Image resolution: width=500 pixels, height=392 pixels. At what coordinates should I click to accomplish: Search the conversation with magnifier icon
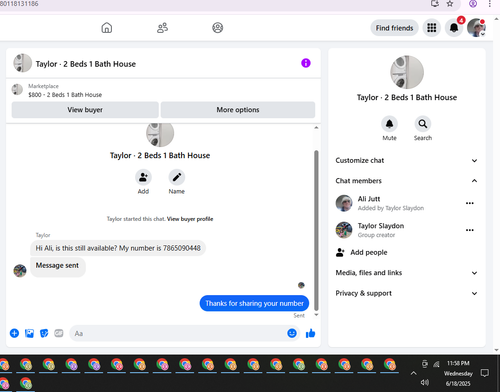pos(423,124)
